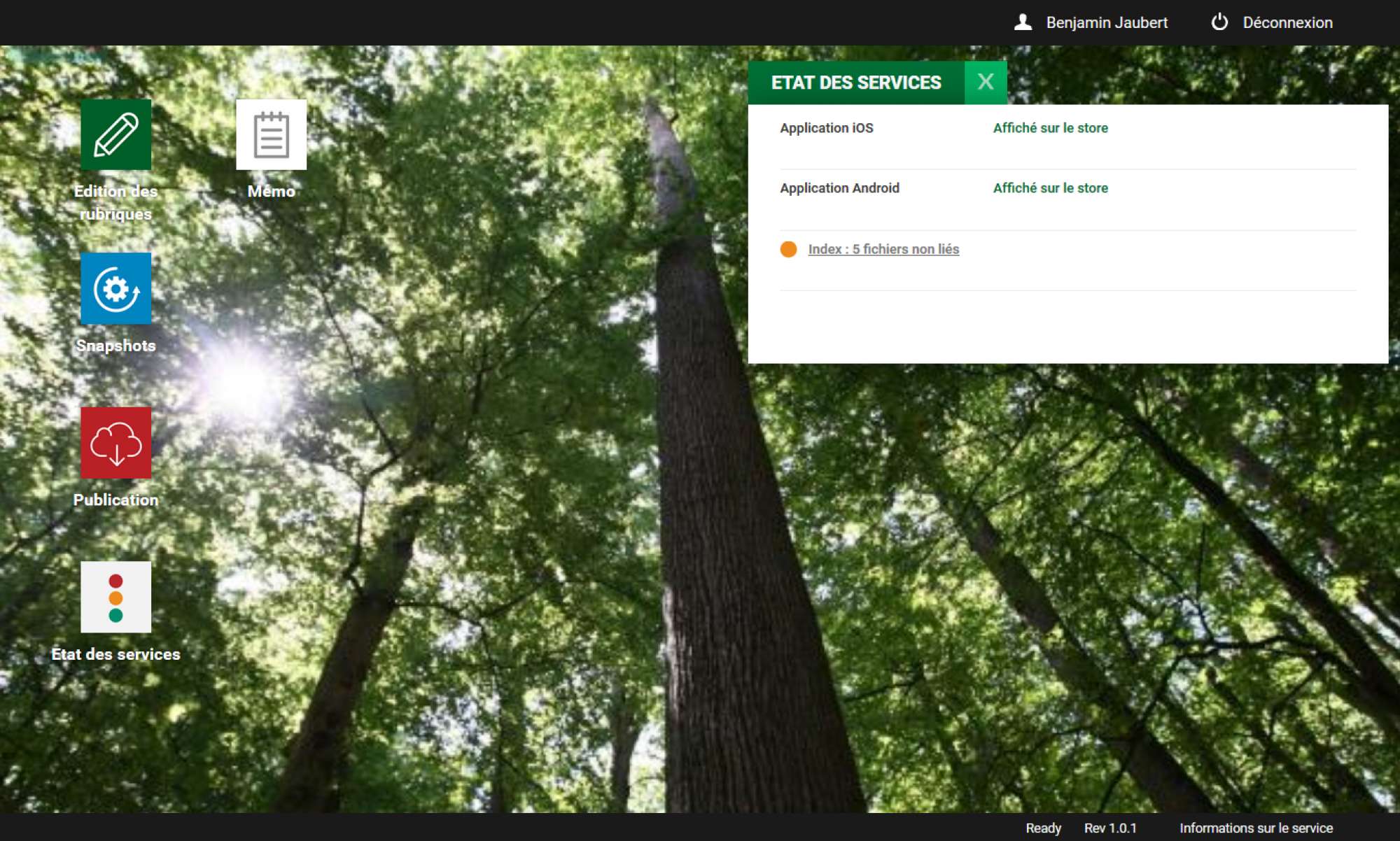This screenshot has width=1400, height=841.
Task: Click the traffic light Etat des services icon
Action: coord(115,597)
